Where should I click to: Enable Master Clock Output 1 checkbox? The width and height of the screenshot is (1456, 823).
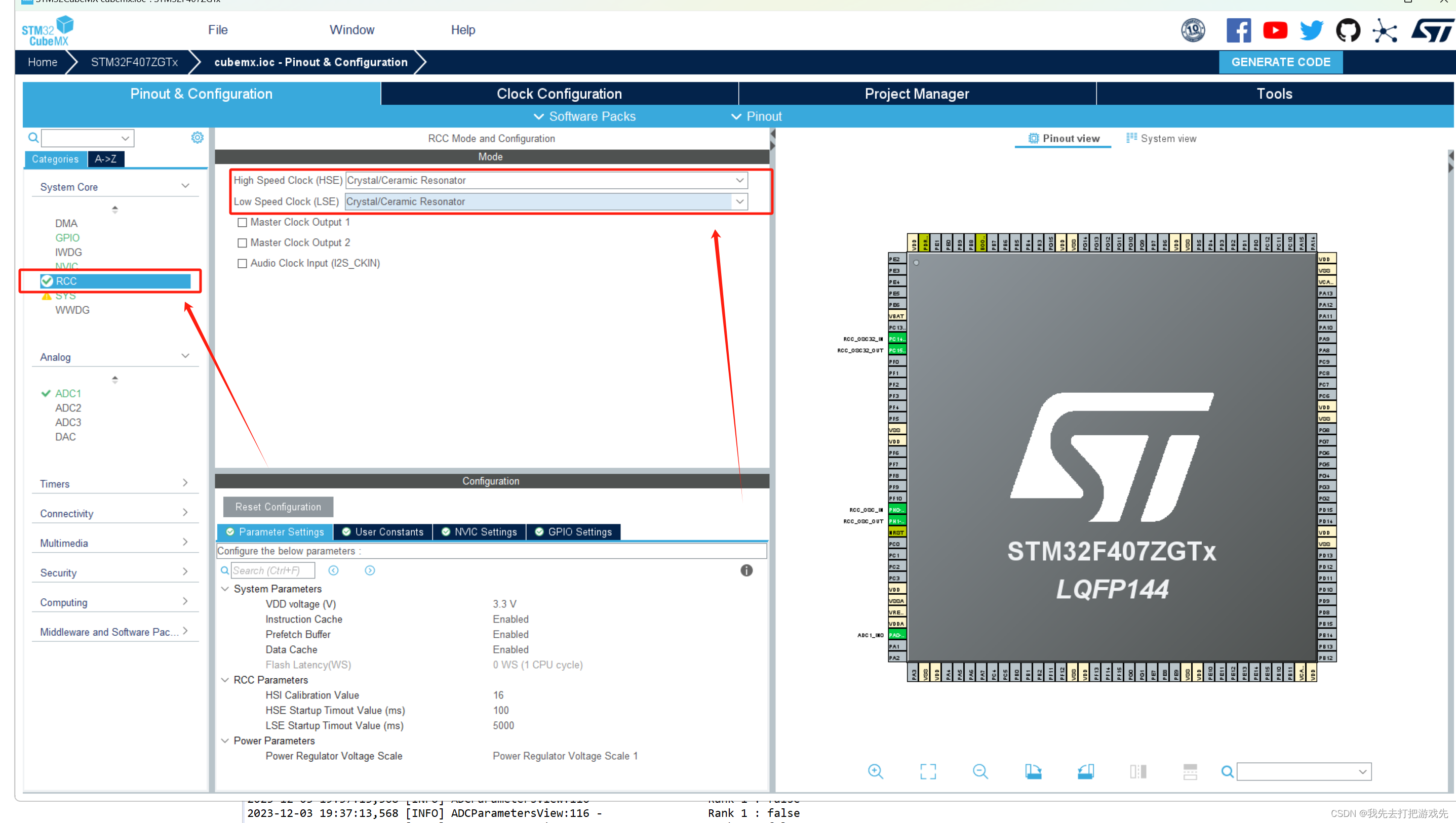coord(242,222)
